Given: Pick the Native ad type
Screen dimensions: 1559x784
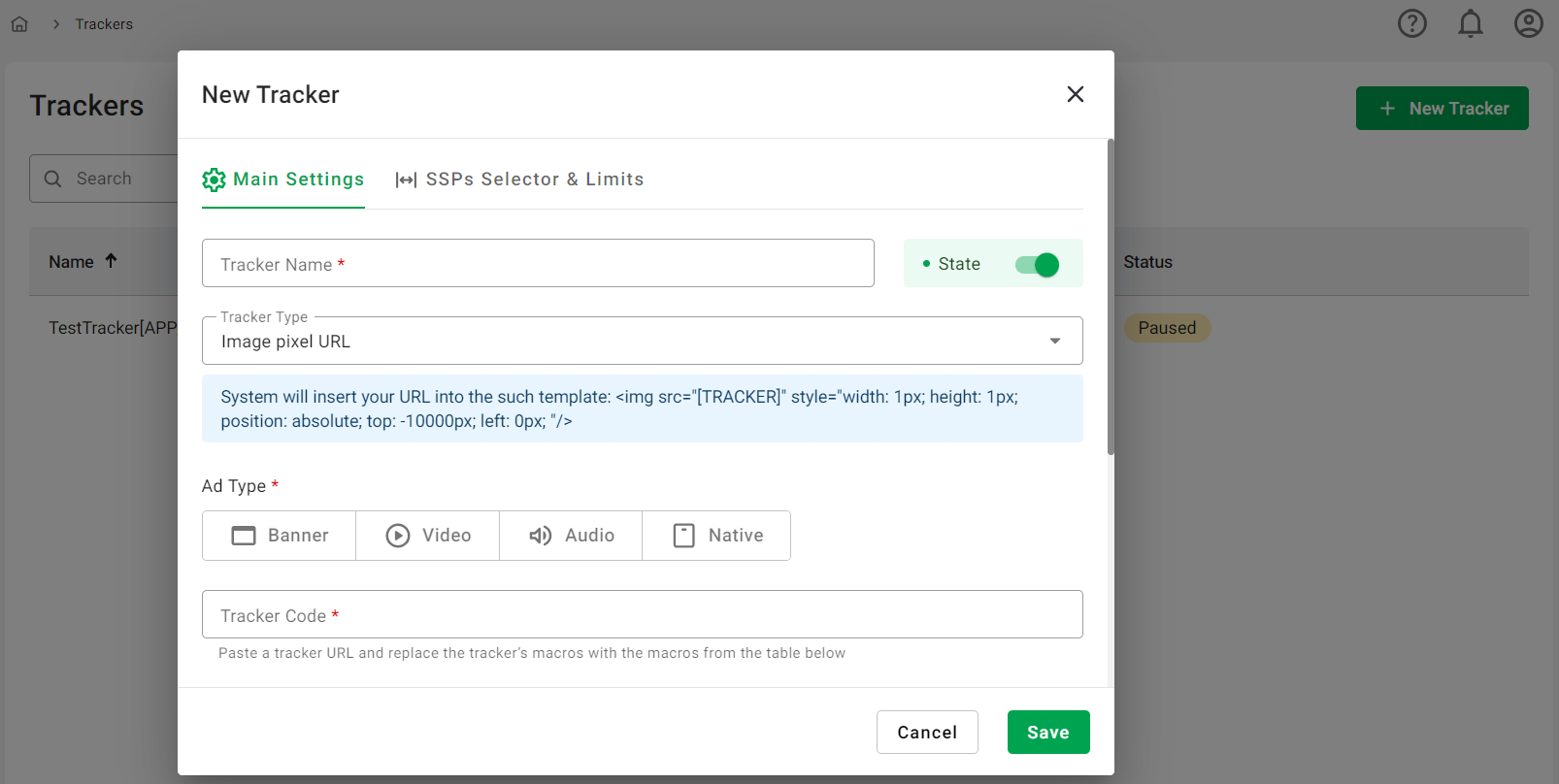Looking at the screenshot, I should pos(717,536).
